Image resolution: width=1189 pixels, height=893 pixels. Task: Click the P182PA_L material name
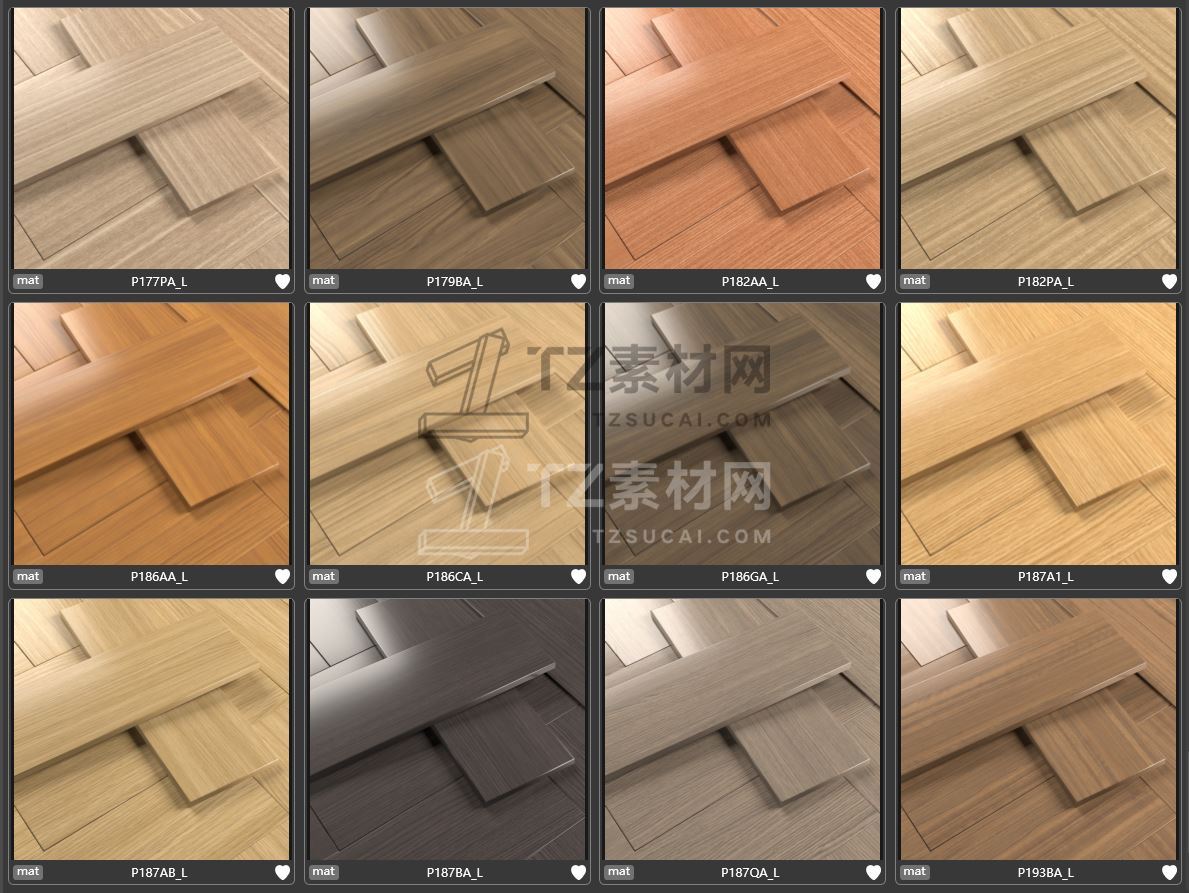(x=1046, y=282)
